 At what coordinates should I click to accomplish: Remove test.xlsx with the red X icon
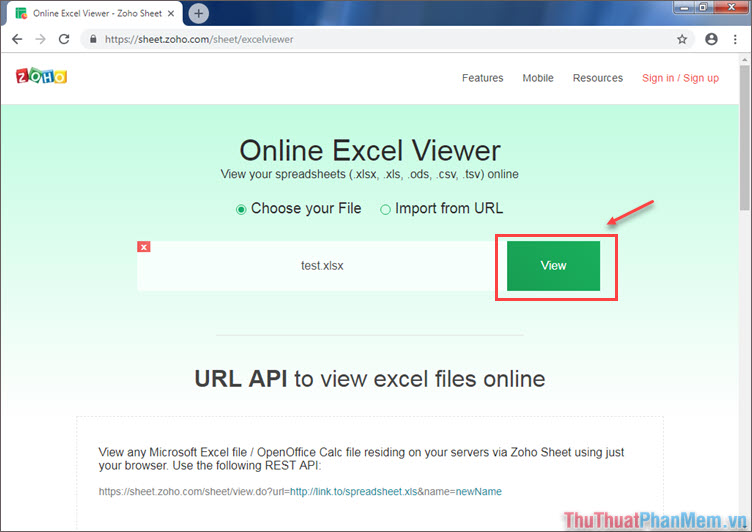144,247
